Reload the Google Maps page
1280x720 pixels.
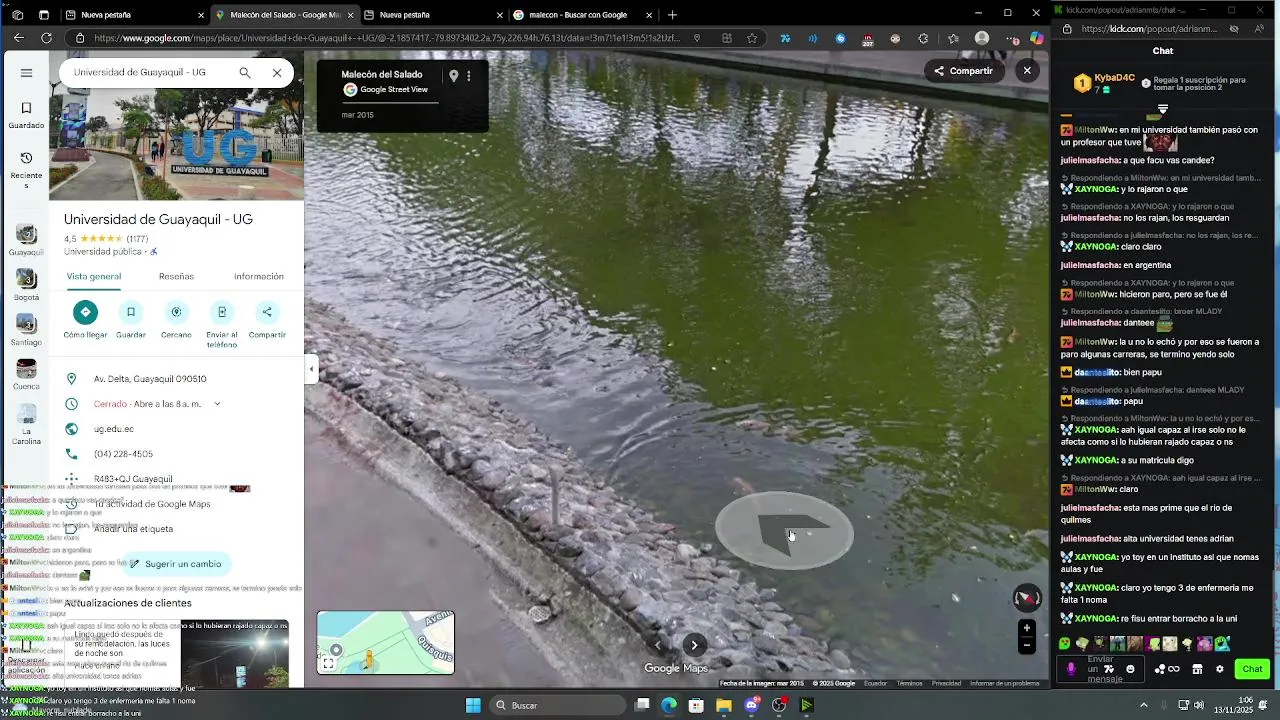46,38
